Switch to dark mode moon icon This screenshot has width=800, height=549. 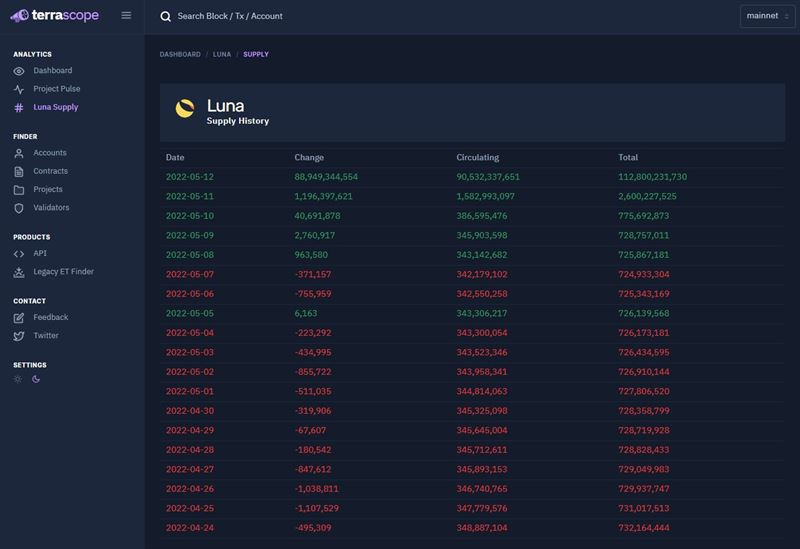pyautogui.click(x=36, y=379)
